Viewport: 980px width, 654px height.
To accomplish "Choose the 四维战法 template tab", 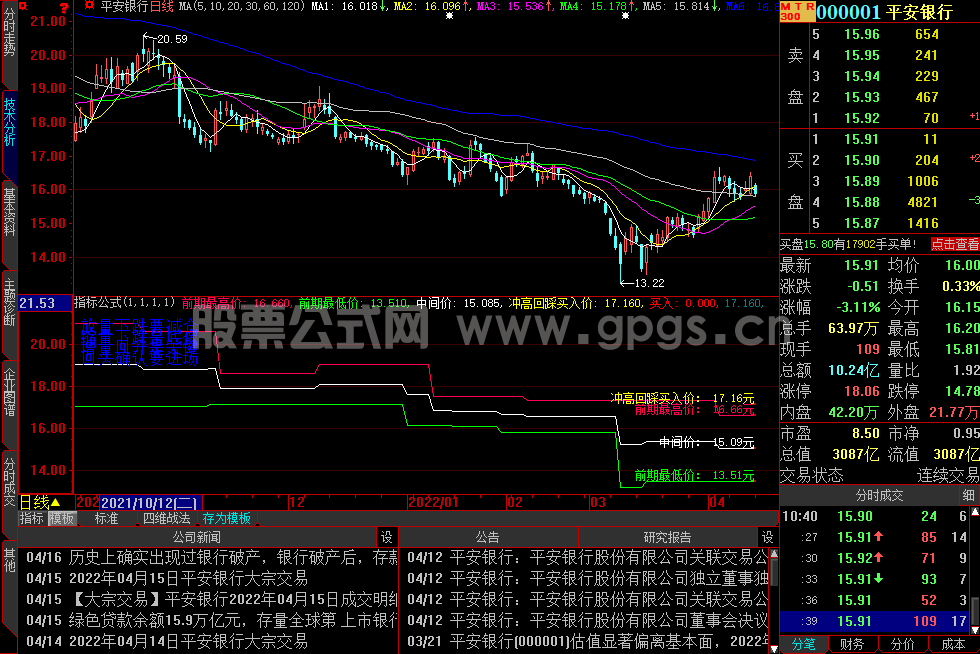I will (166, 518).
